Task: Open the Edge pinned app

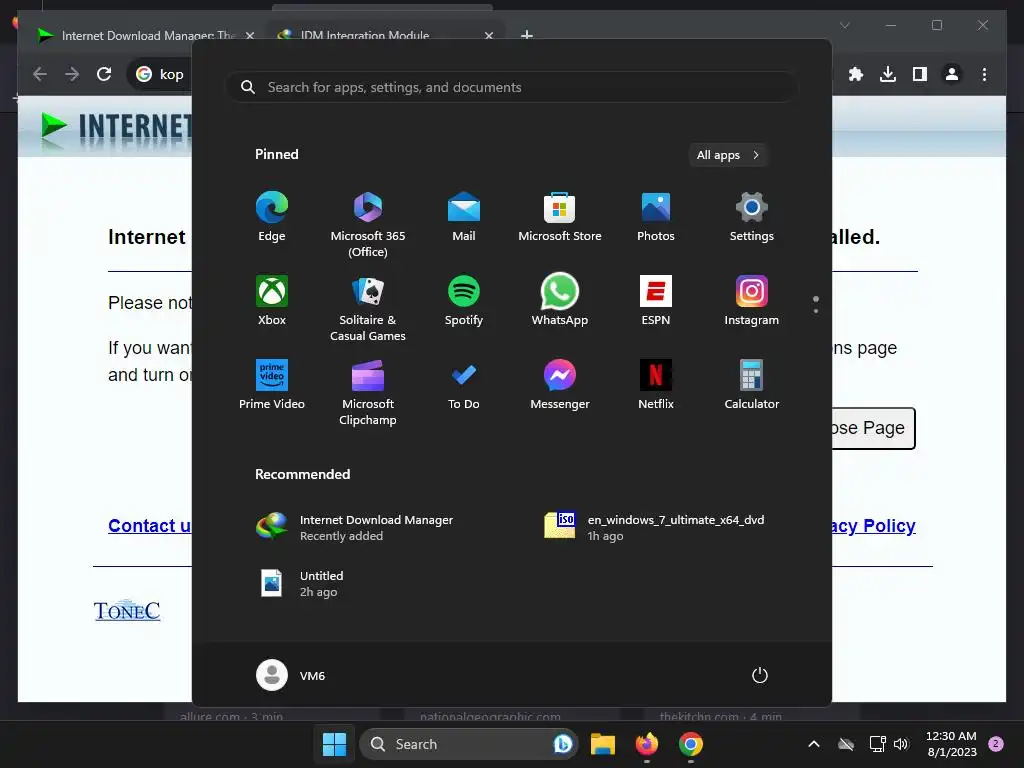Action: pos(272,218)
